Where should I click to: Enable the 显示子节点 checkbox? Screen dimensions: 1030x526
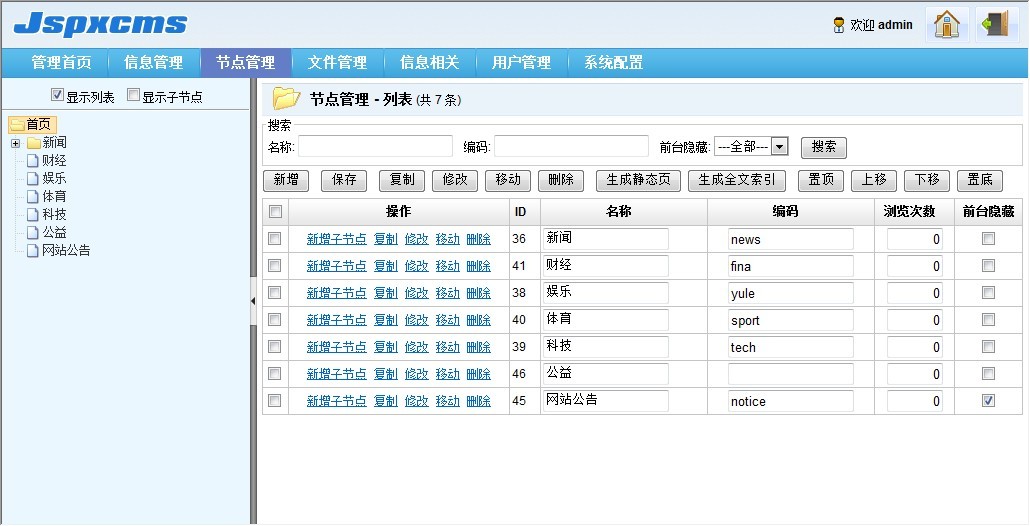pos(133,96)
